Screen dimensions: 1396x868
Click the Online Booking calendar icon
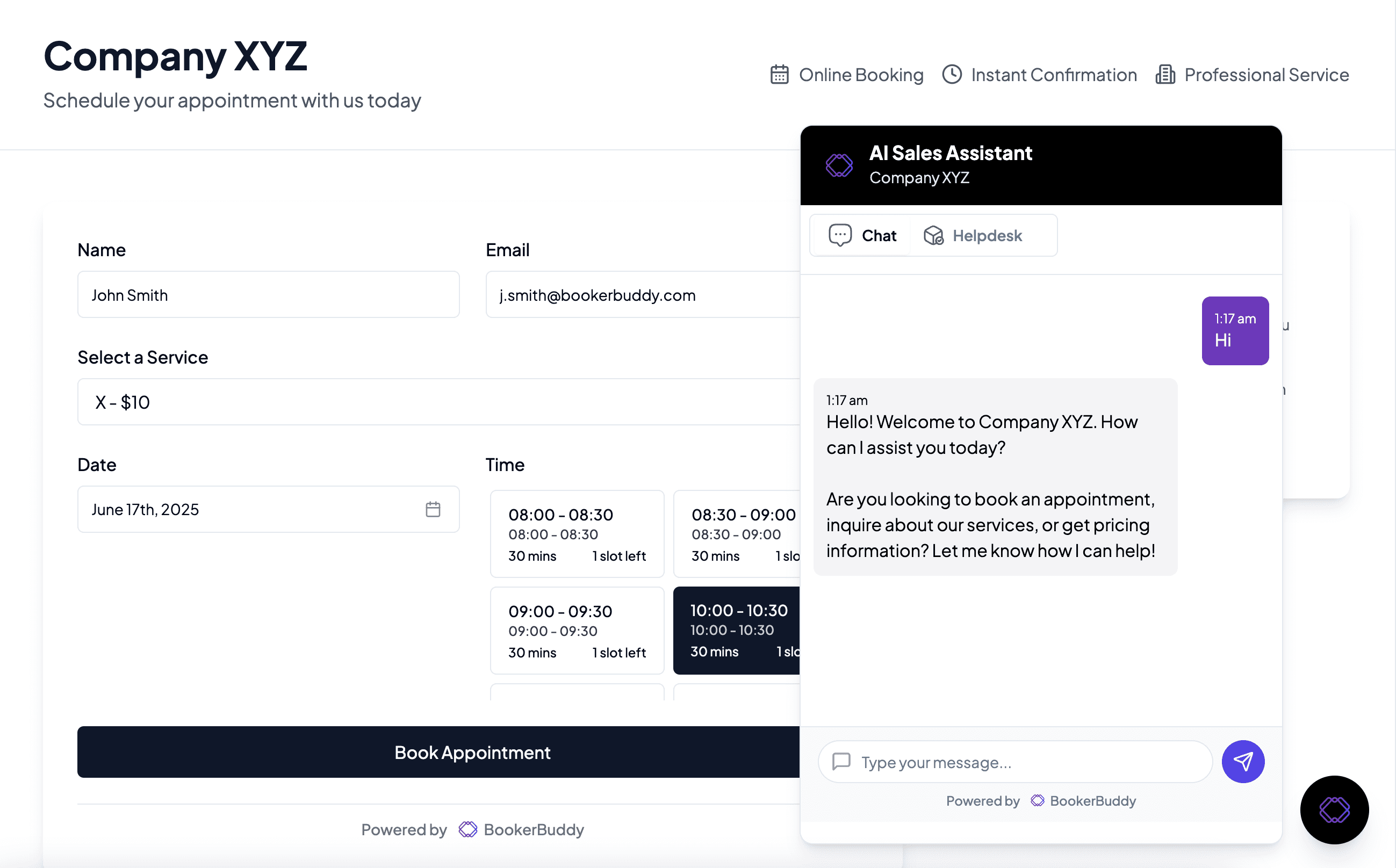[779, 74]
